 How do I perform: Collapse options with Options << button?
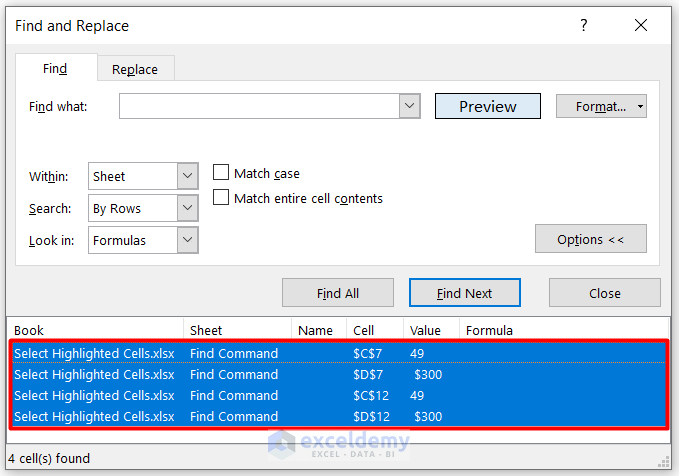coord(591,239)
